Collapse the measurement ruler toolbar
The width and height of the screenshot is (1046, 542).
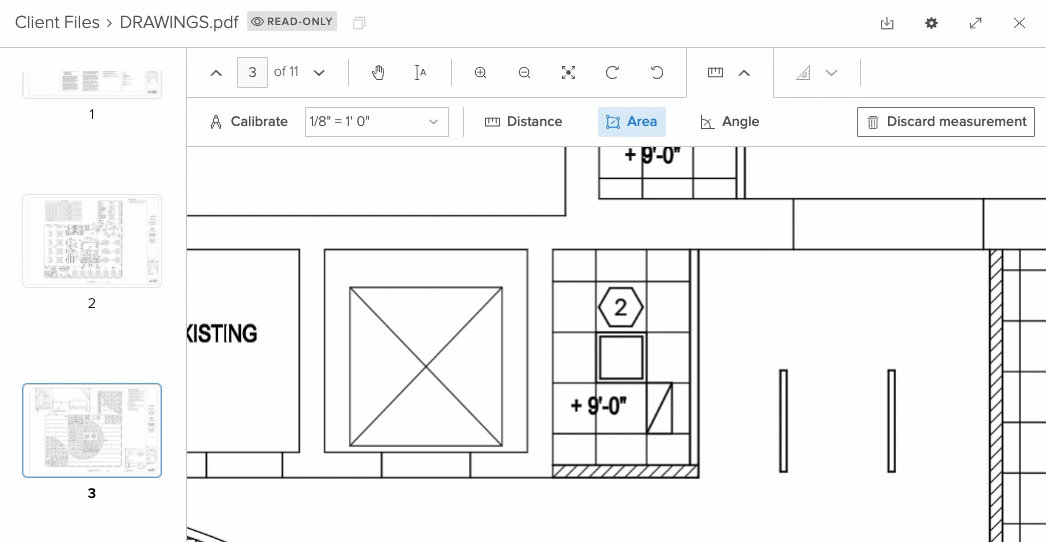point(744,73)
